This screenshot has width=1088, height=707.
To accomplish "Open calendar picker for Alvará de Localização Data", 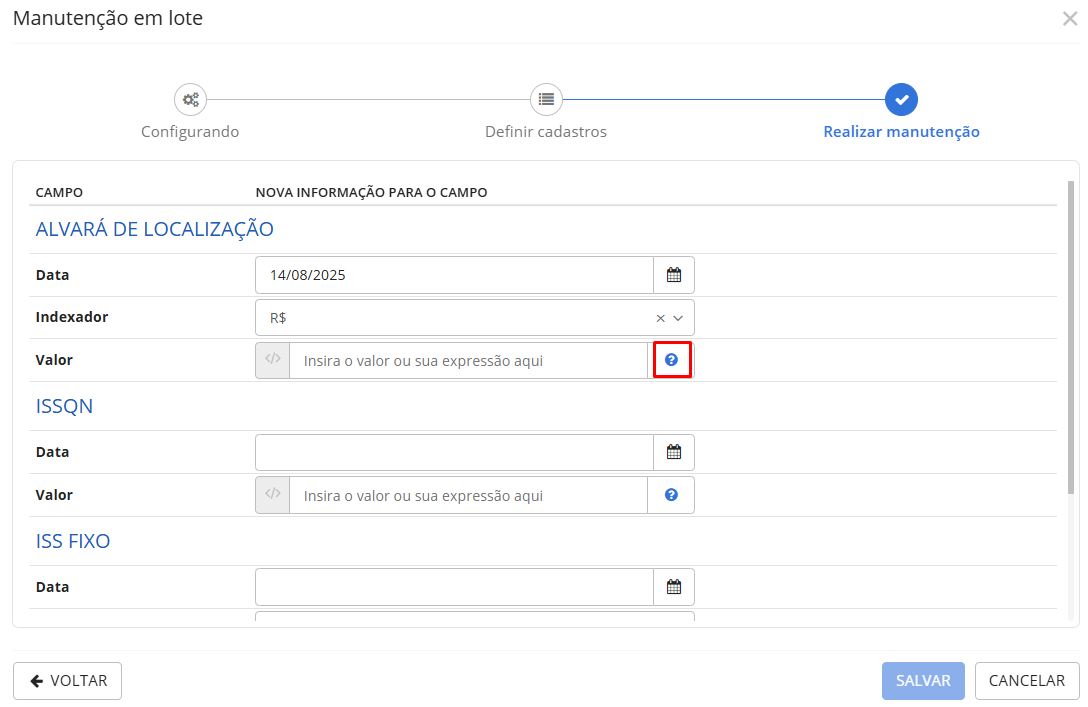I will pyautogui.click(x=673, y=275).
